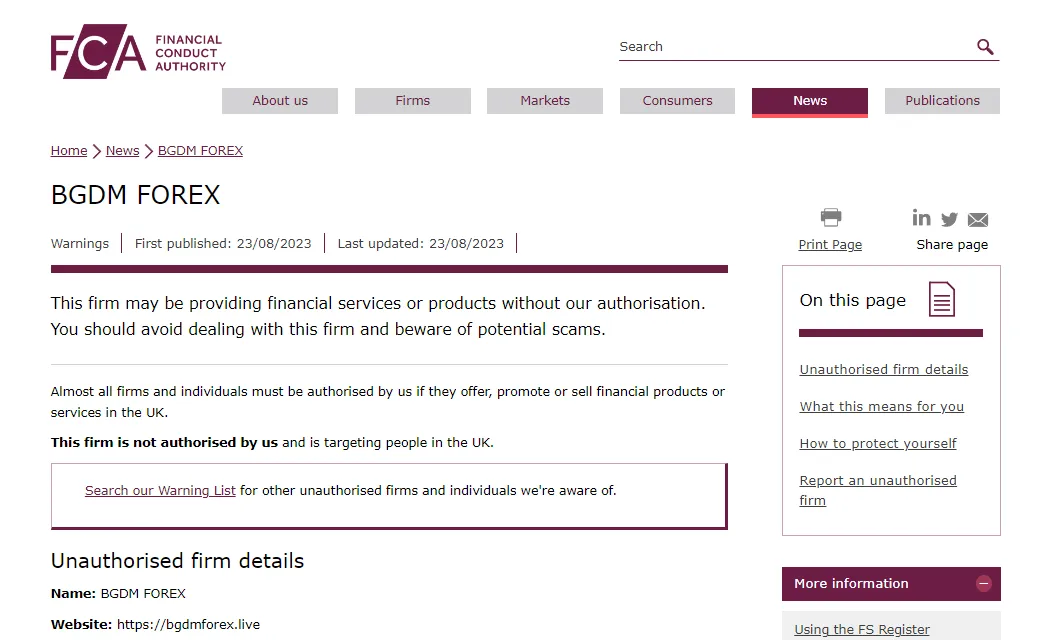Open the About us menu
Image resolution: width=1049 pixels, height=640 pixels.
point(280,101)
